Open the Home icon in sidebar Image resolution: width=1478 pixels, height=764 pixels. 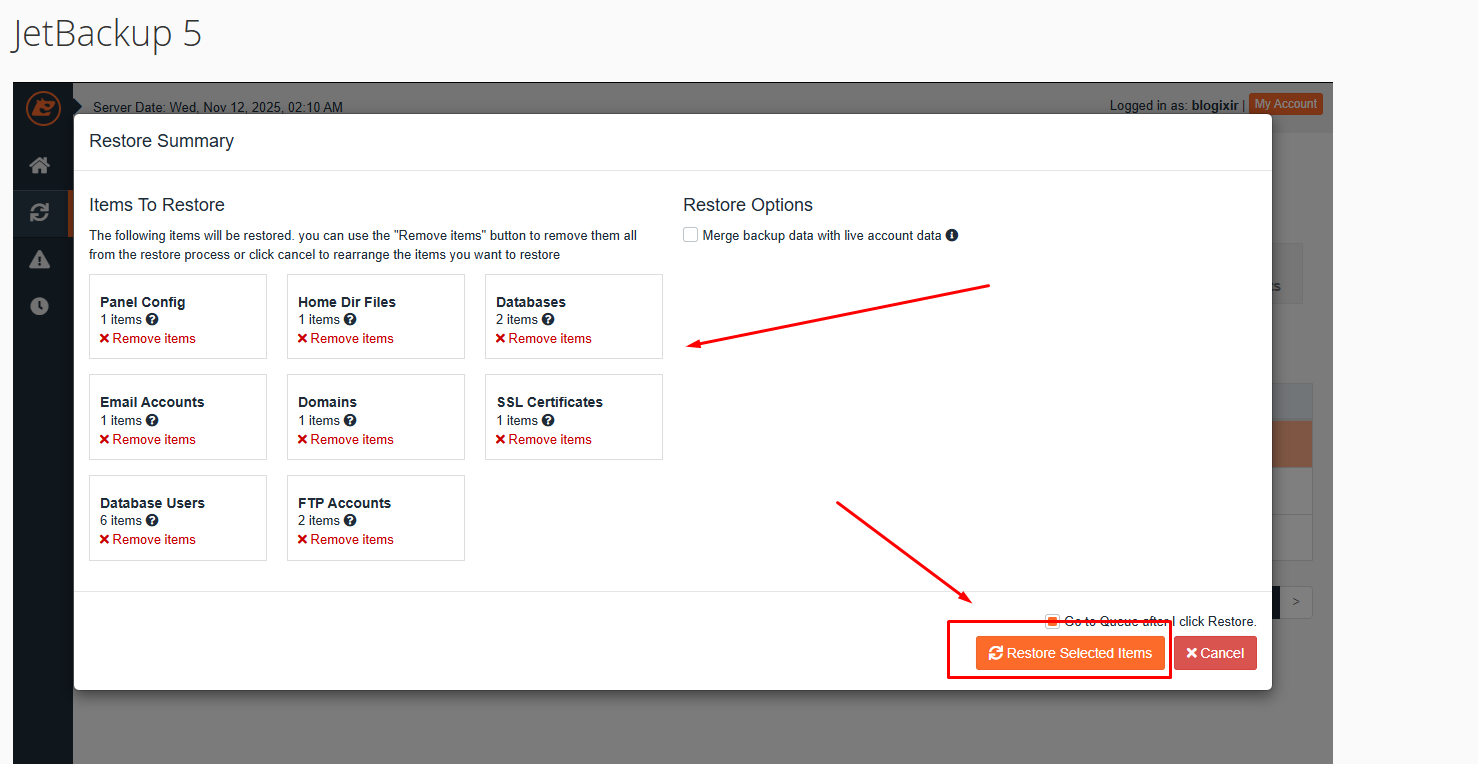40,165
